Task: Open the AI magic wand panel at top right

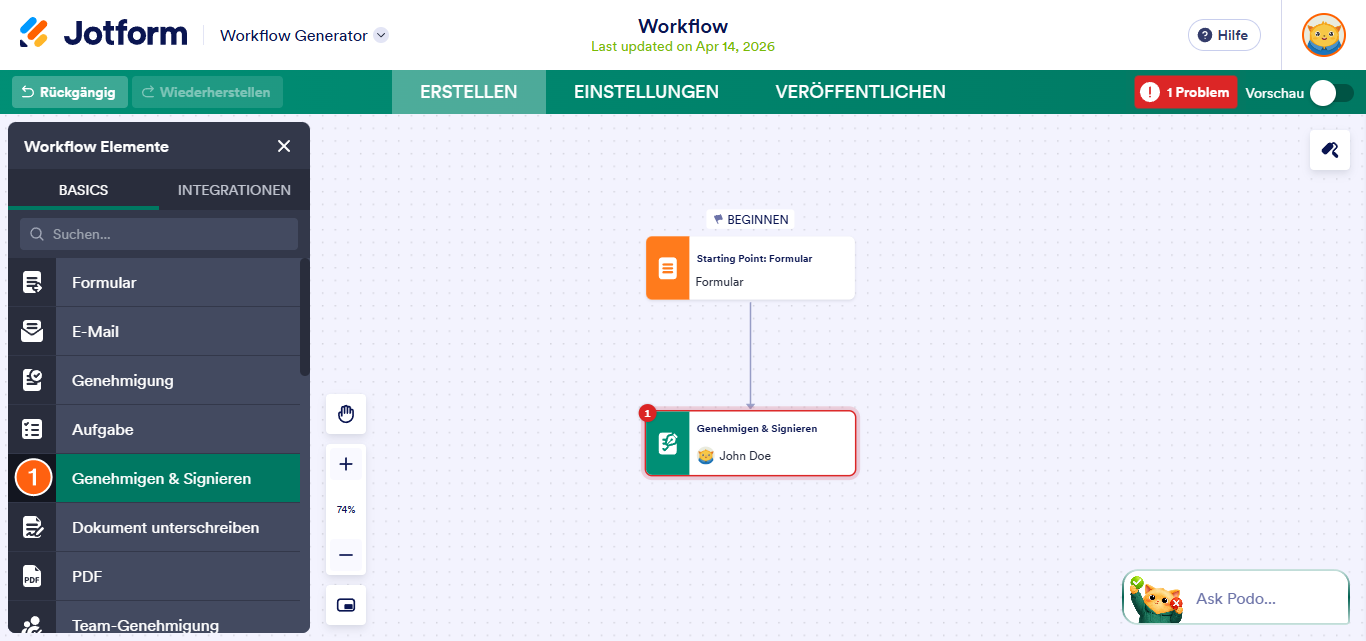Action: 1329,149
